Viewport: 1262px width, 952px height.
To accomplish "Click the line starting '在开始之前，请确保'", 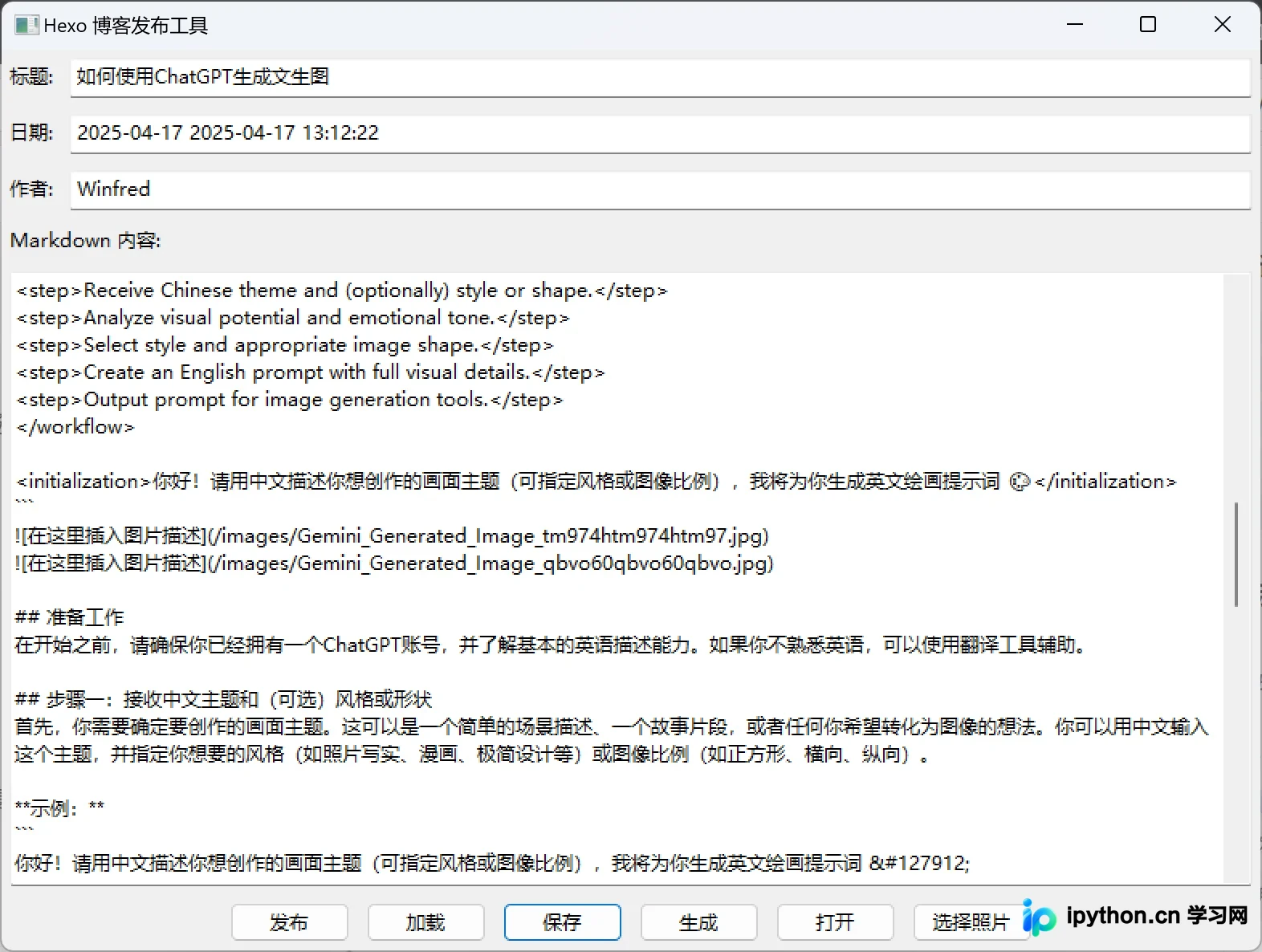I will 550,645.
